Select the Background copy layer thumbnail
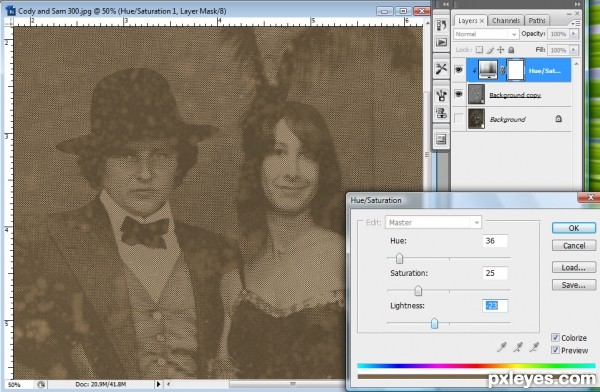The image size is (600, 392). (476, 94)
